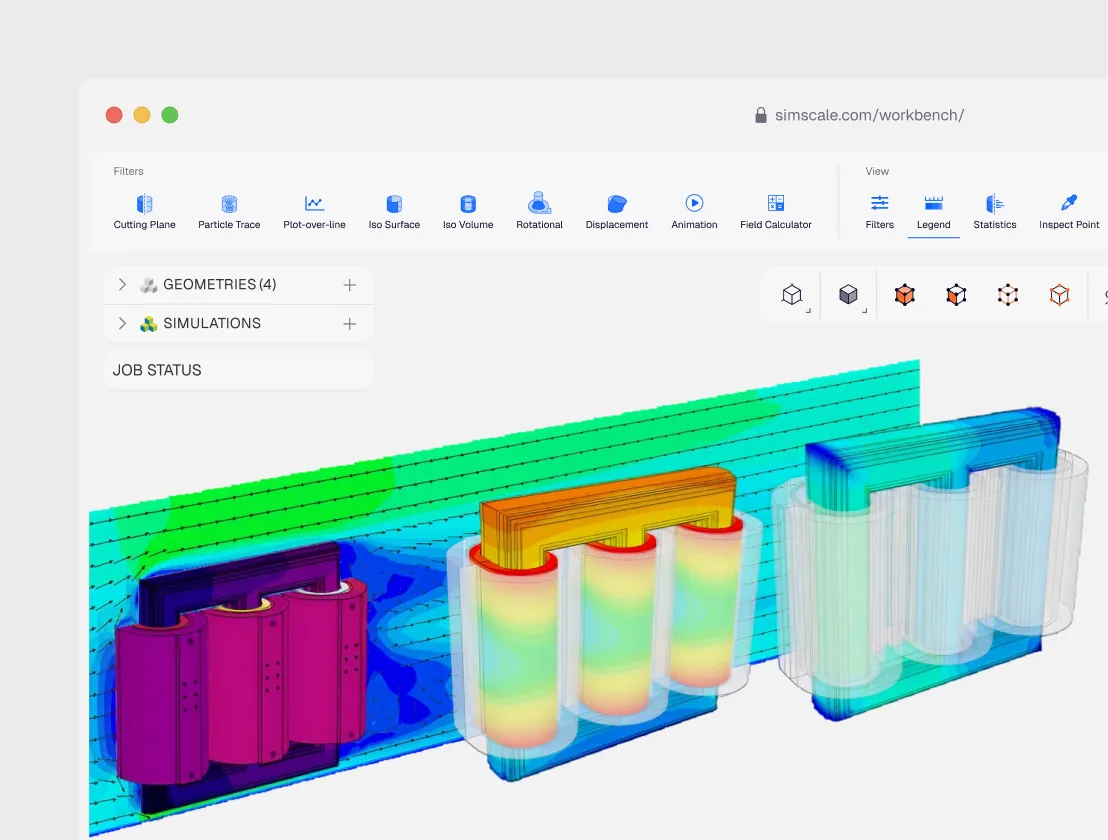The height and width of the screenshot is (840, 1108).
Task: Open the JOB STATUS panel
Action: [239, 370]
